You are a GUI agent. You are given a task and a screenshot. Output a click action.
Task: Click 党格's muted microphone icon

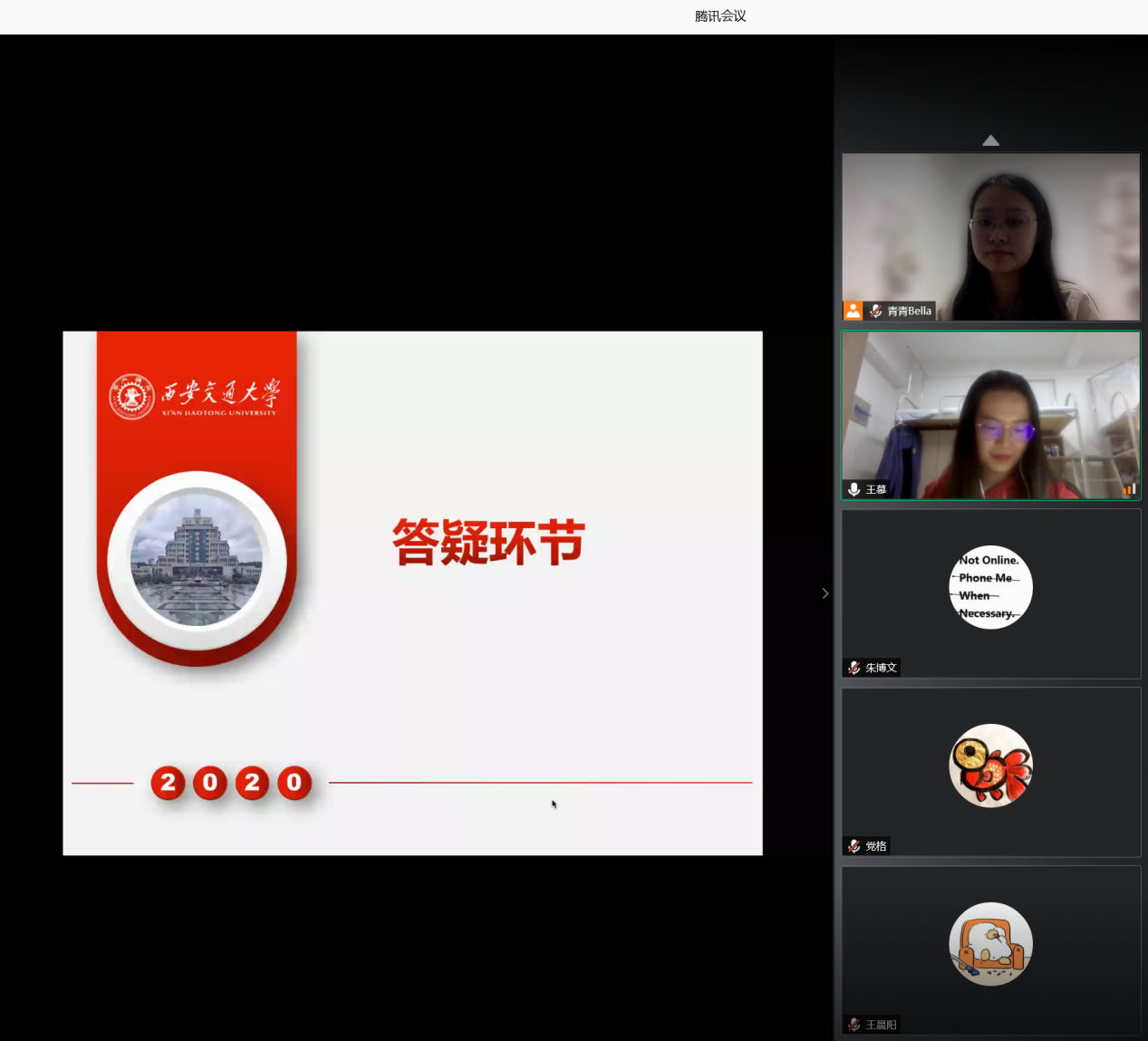click(854, 846)
